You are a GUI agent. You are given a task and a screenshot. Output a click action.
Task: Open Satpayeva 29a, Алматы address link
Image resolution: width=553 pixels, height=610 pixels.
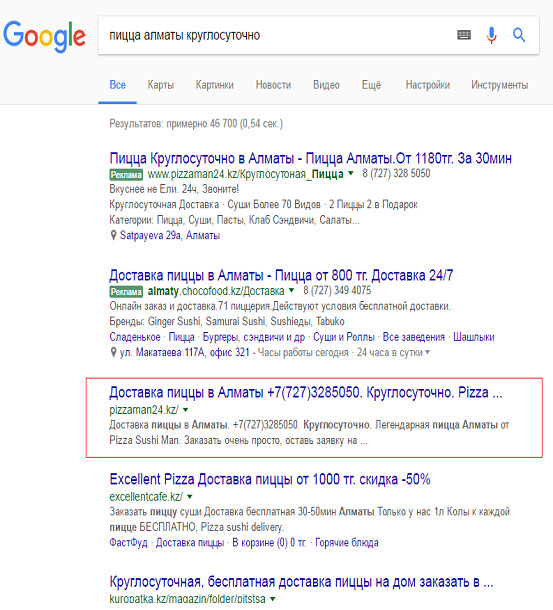coord(170,235)
